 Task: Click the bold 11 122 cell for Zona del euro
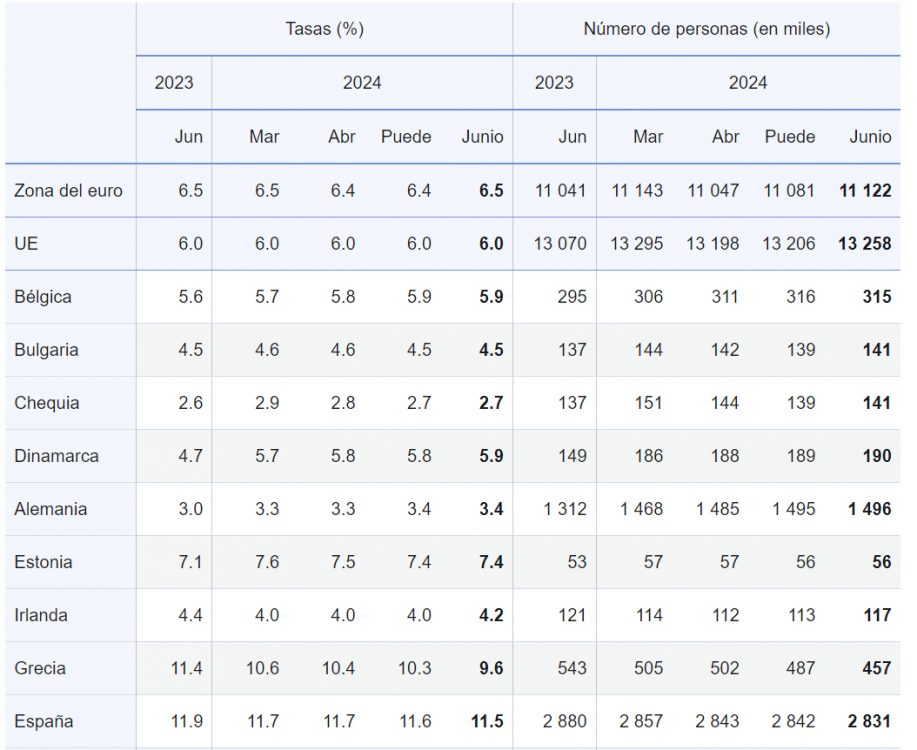(863, 191)
